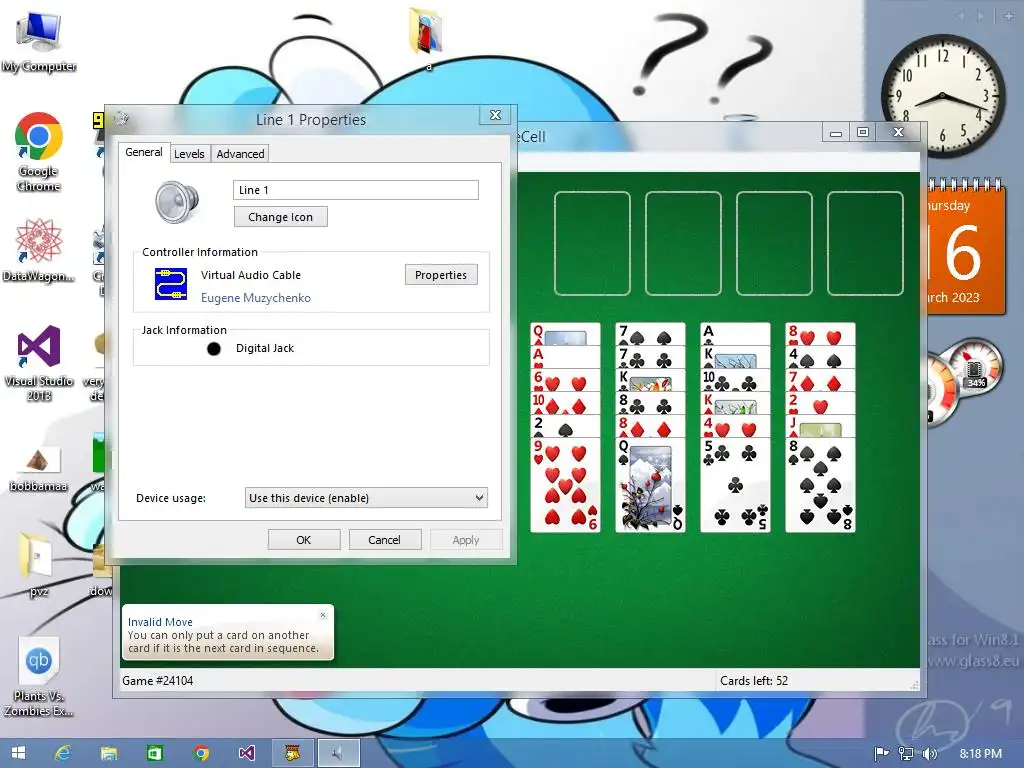Click the last empty FreeCell home slot
Viewport: 1024px width, 768px height.
865,244
